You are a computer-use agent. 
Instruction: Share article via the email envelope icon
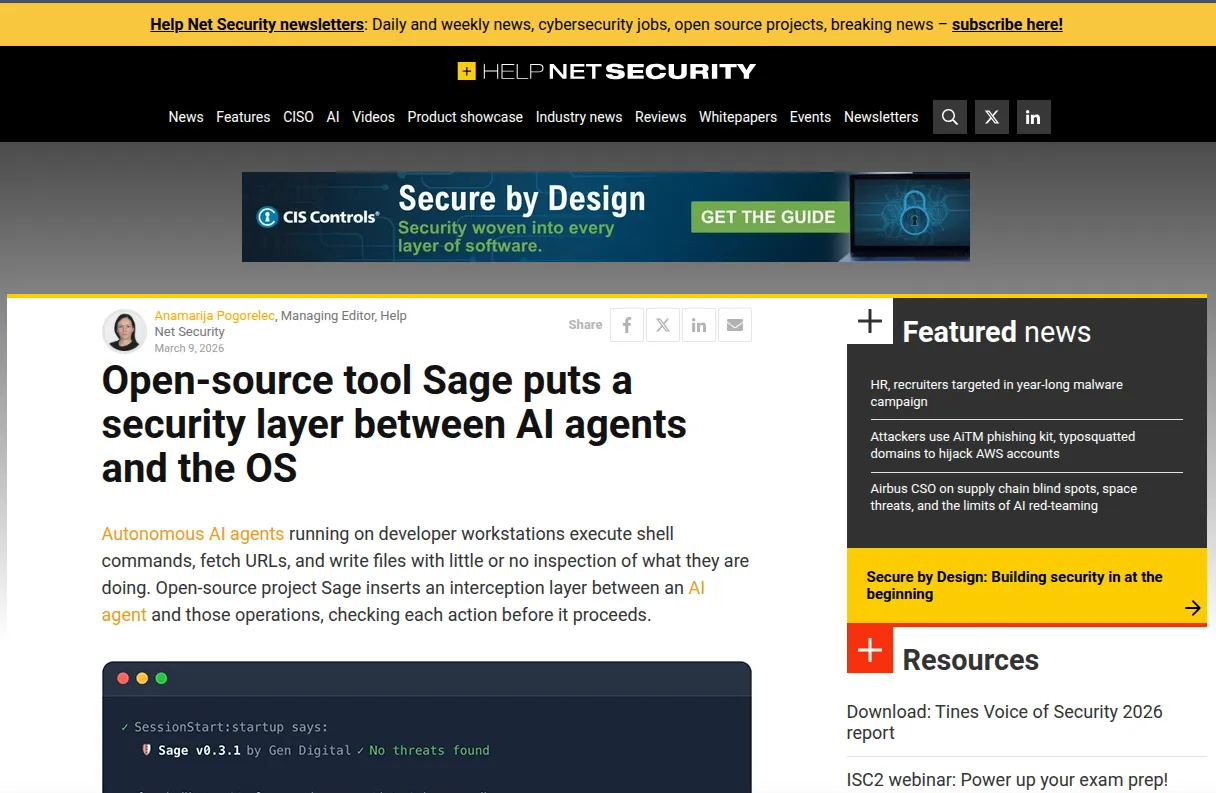735,325
